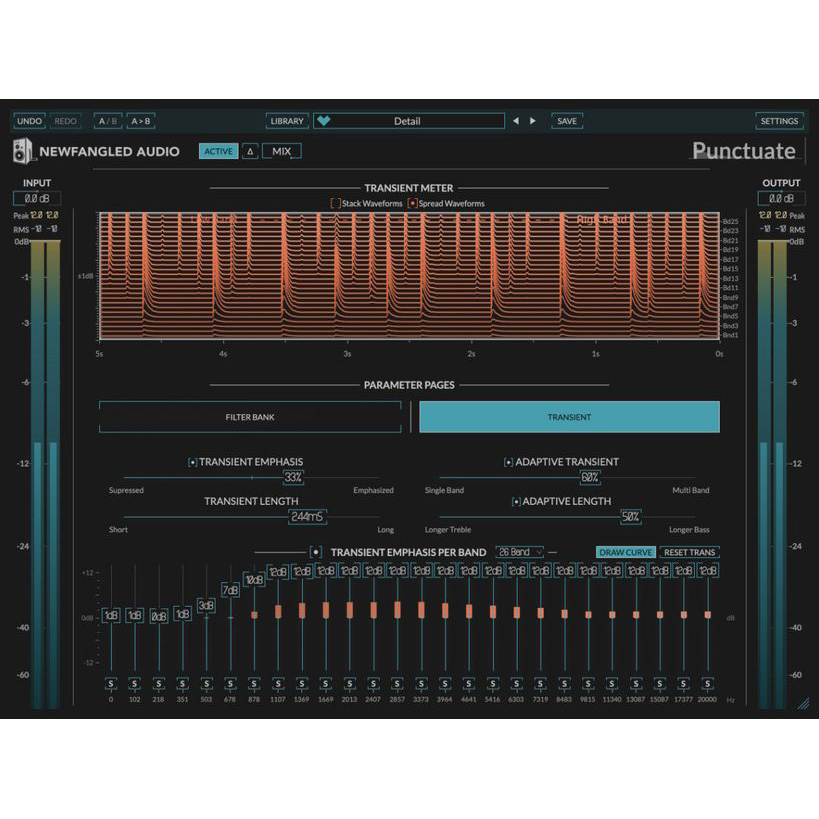Screen dimensions: 819x819
Task: Click the window resize corner grip icon
Action: [x=803, y=703]
